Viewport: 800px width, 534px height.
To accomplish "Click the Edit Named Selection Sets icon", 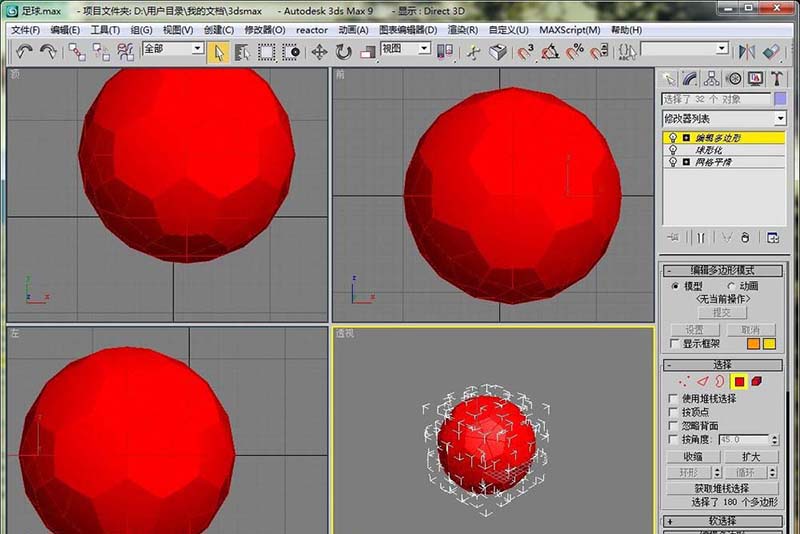I will [x=627, y=52].
